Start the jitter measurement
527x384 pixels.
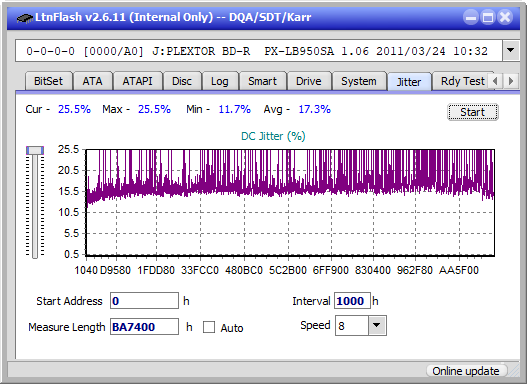[473, 112]
